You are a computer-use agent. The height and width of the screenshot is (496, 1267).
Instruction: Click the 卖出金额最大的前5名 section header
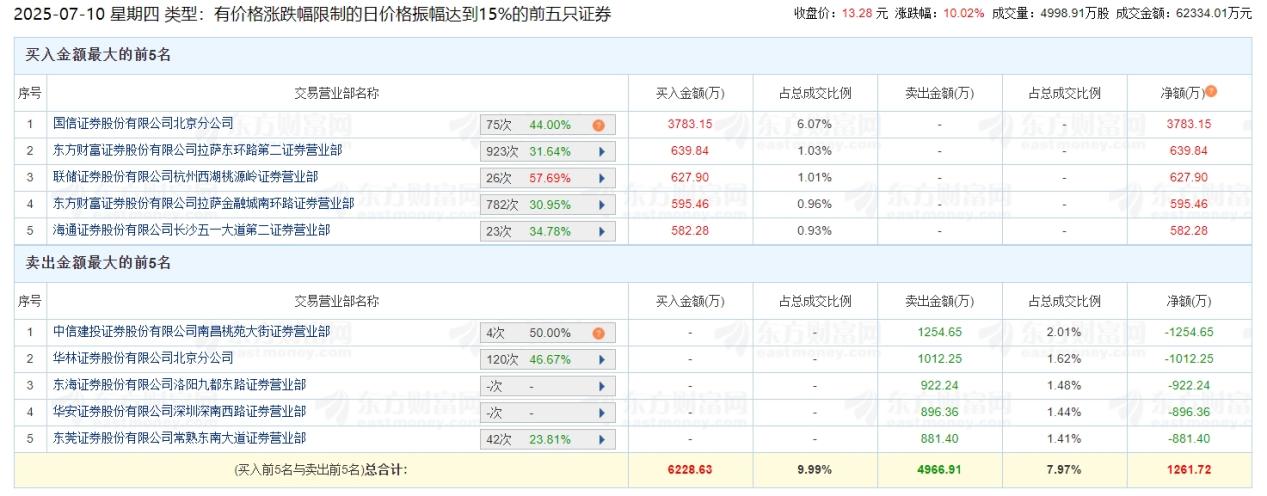pyautogui.click(x=98, y=263)
